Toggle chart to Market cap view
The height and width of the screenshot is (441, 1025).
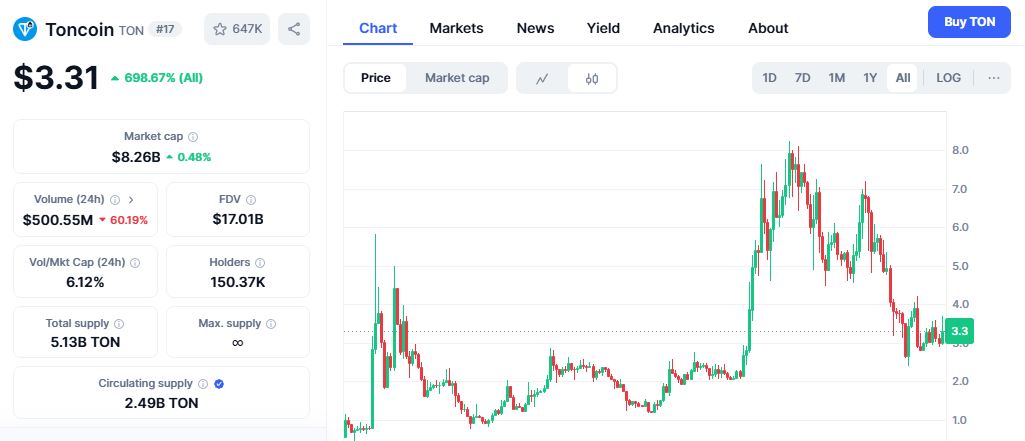tap(457, 78)
